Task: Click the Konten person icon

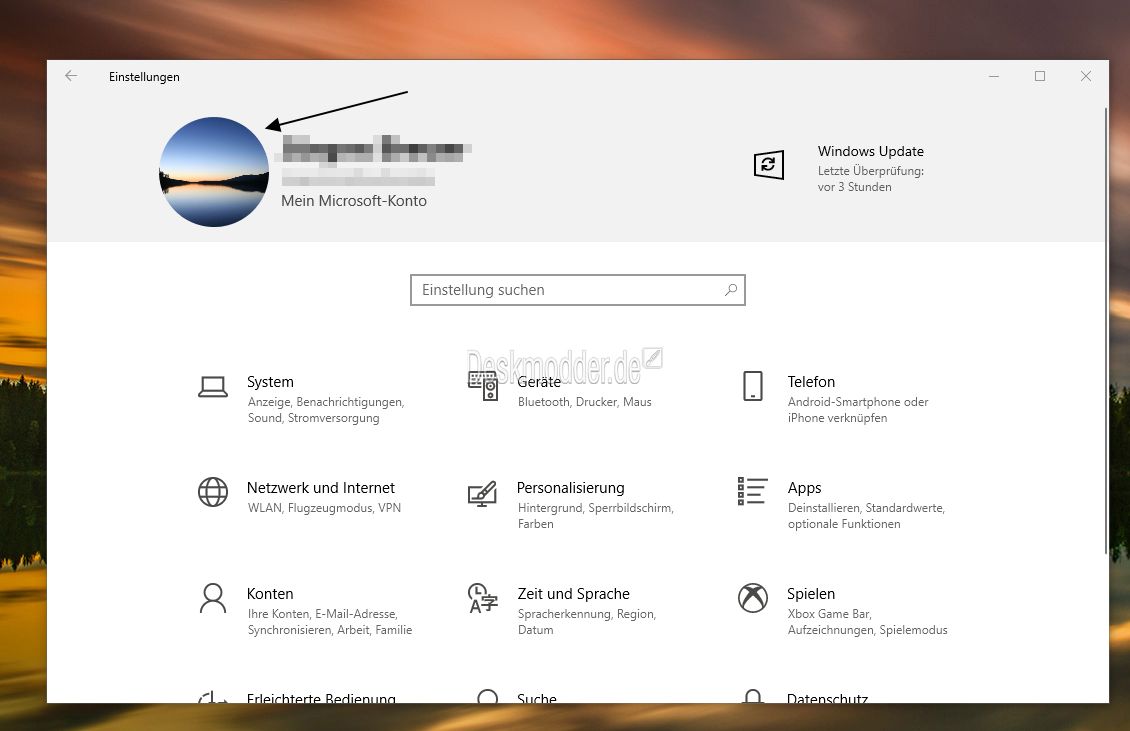Action: point(213,598)
